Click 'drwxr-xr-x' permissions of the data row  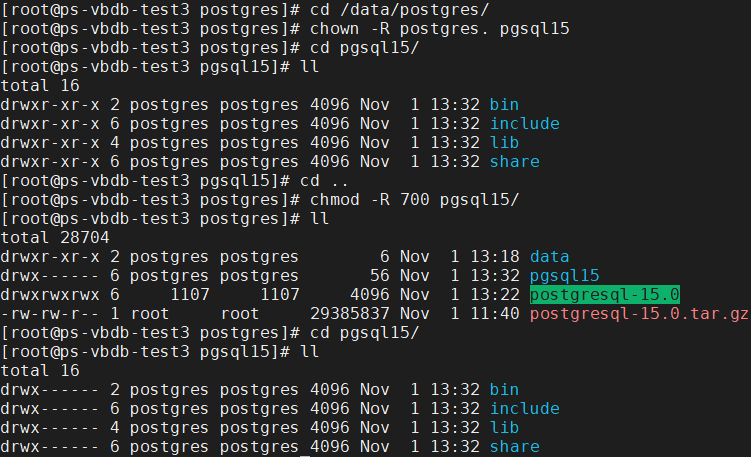pyautogui.click(x=50, y=257)
